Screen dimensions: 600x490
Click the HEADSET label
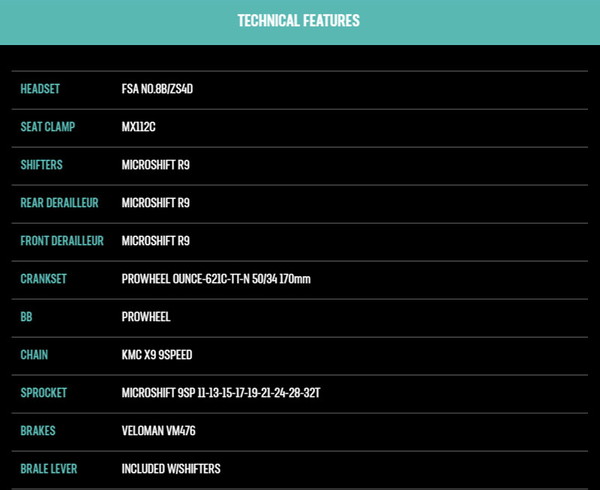click(x=40, y=89)
